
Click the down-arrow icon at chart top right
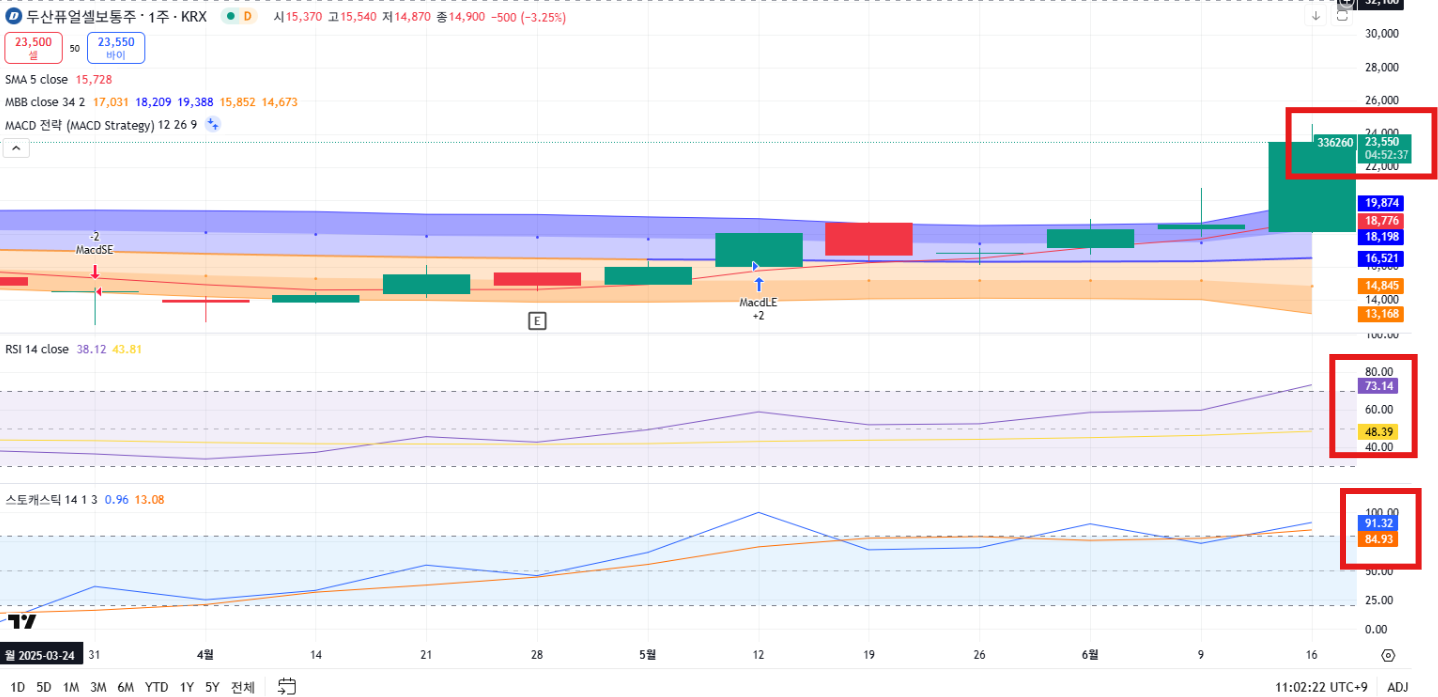(1316, 16)
